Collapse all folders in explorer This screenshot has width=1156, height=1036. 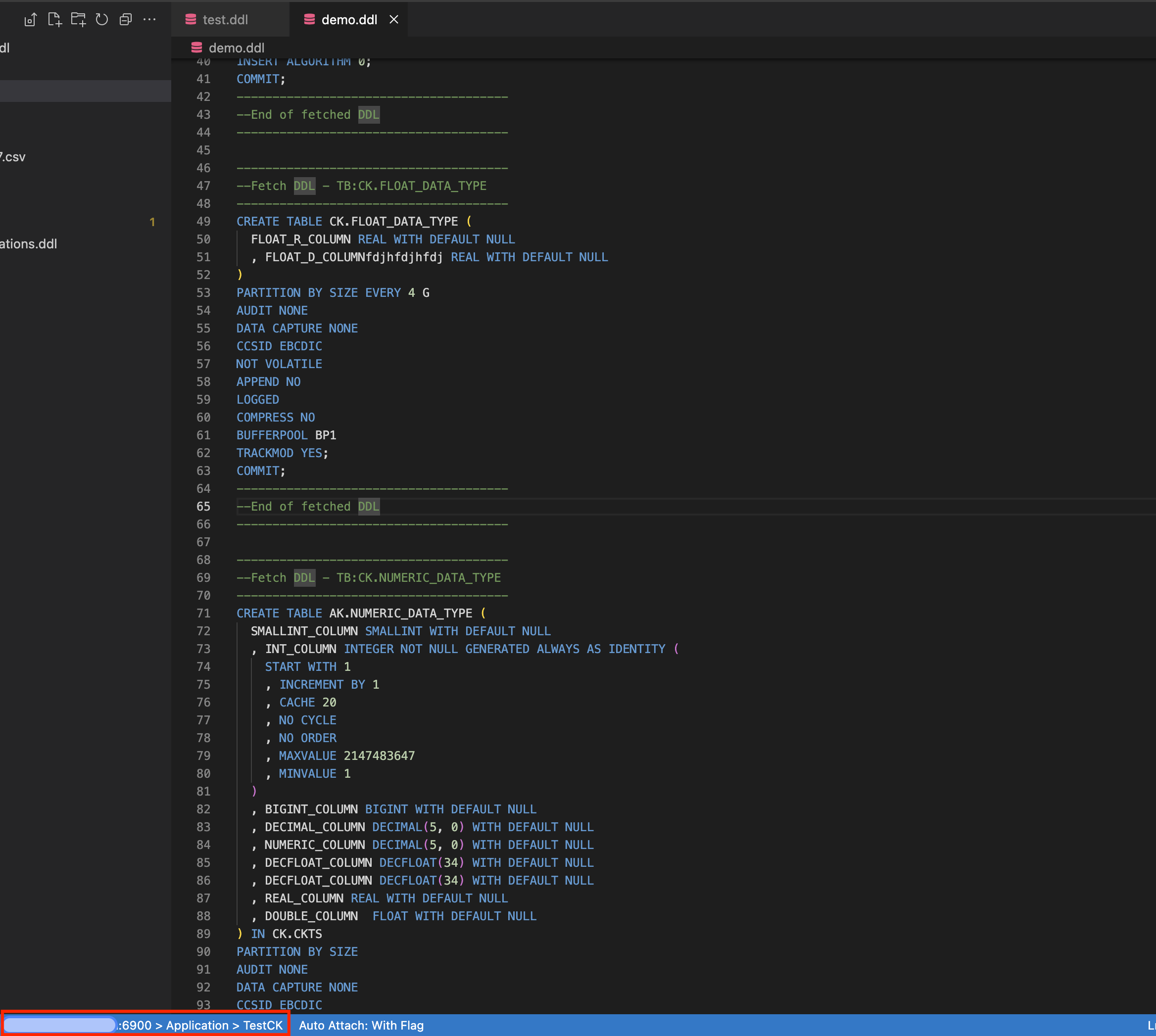(x=126, y=20)
